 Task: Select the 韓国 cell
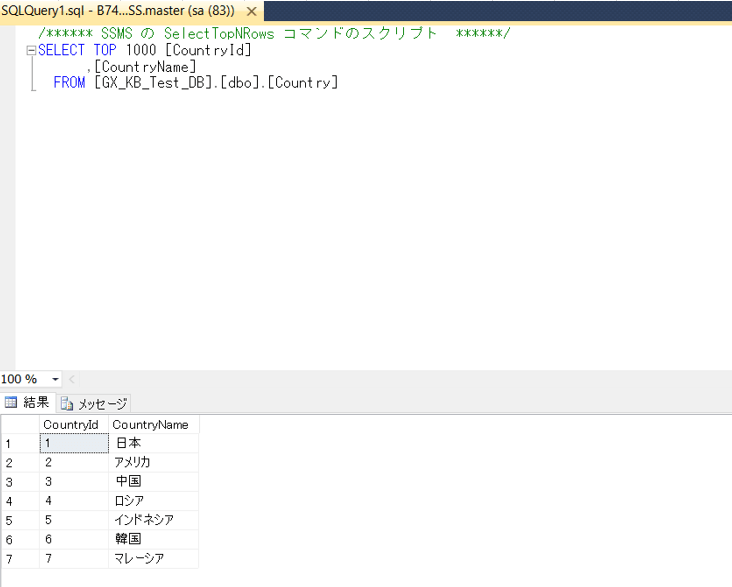154,539
